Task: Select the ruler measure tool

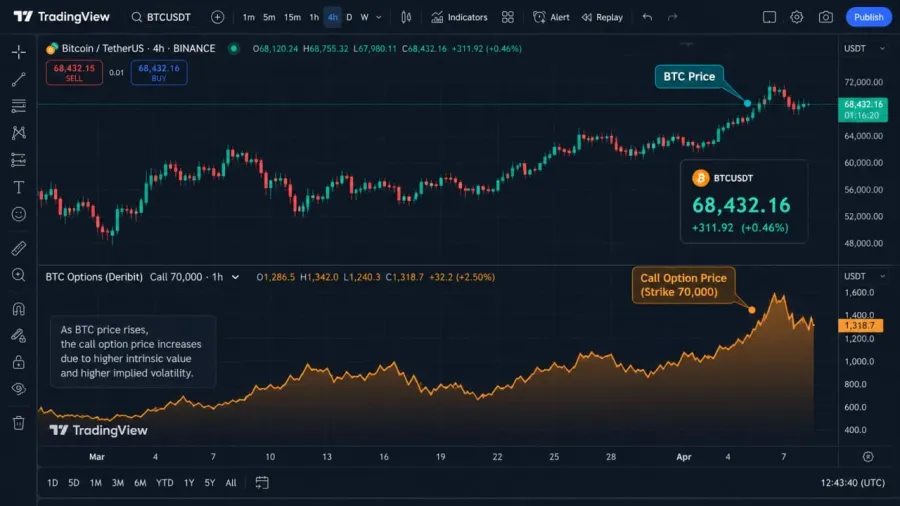Action: (x=18, y=248)
